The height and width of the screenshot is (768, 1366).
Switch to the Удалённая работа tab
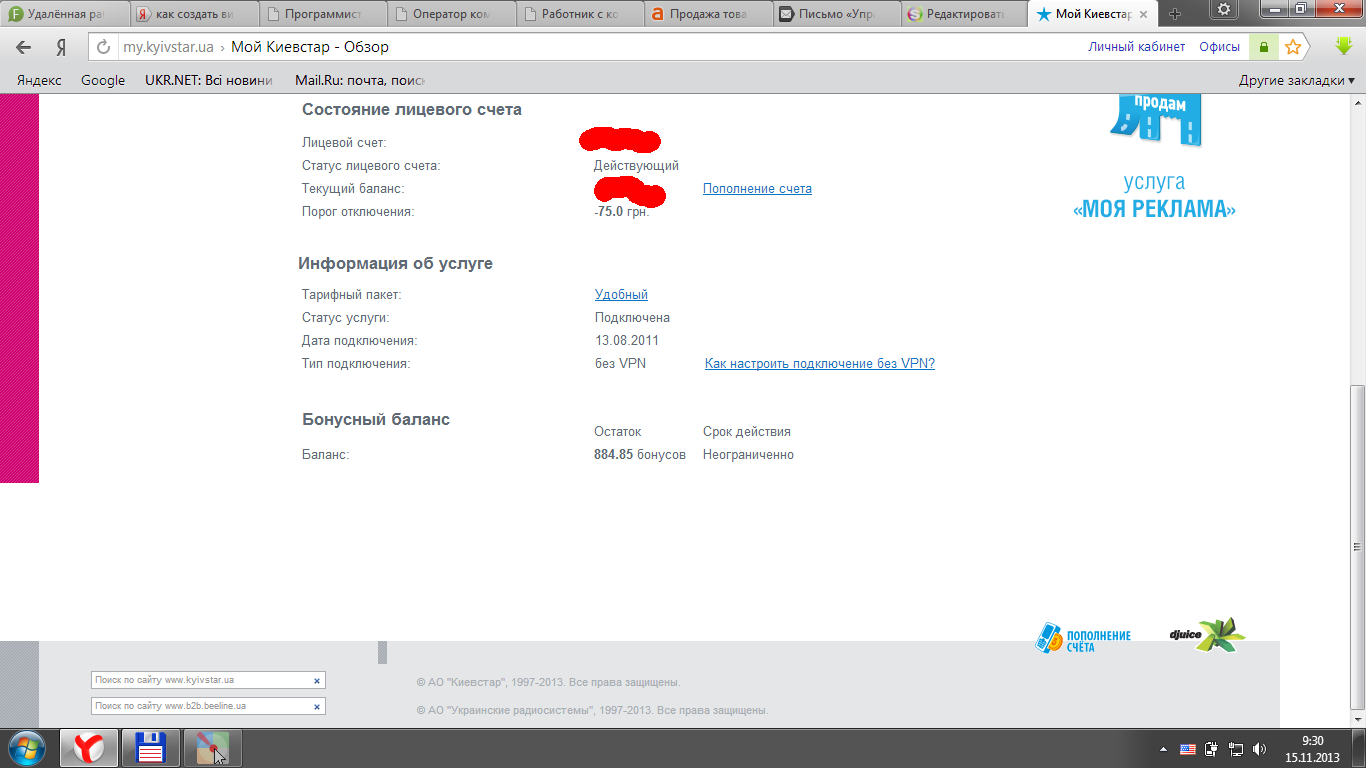pos(66,14)
